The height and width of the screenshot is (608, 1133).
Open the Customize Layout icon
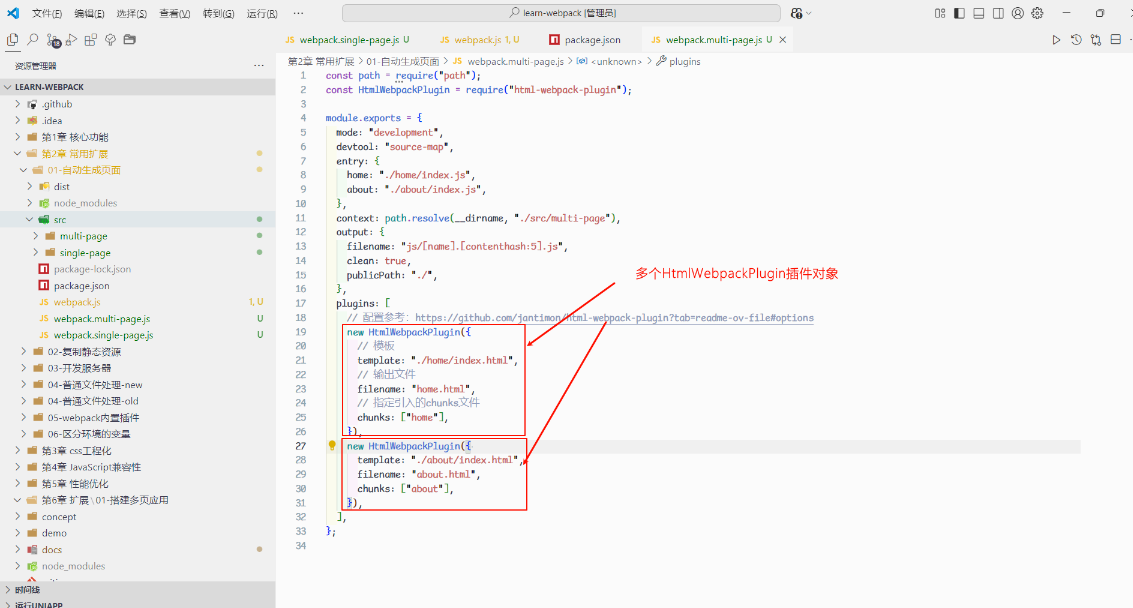point(940,13)
